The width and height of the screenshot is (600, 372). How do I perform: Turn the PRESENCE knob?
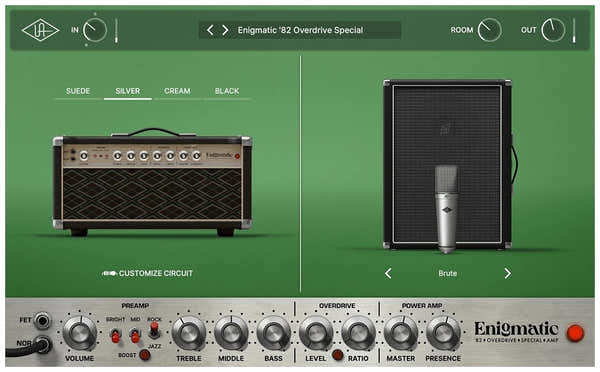pos(443,333)
